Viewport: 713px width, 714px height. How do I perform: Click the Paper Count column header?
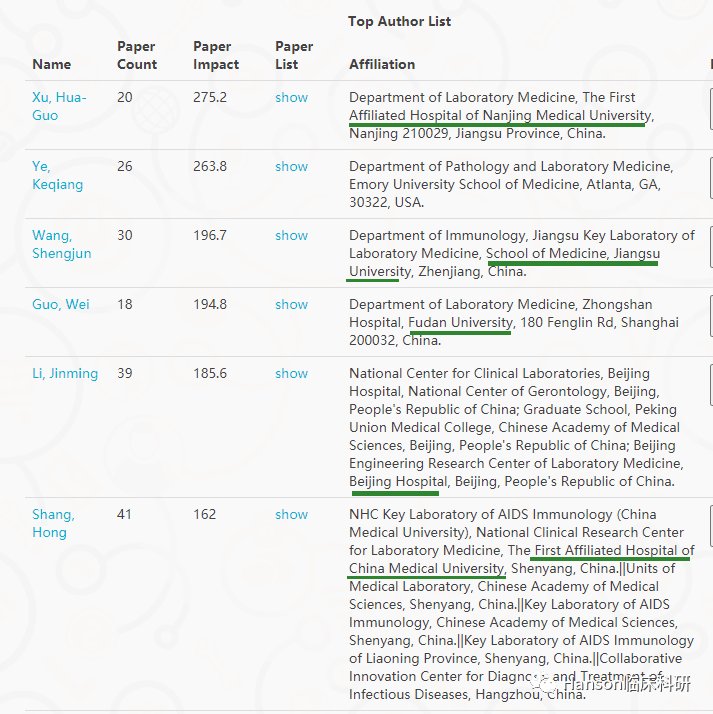[137, 55]
